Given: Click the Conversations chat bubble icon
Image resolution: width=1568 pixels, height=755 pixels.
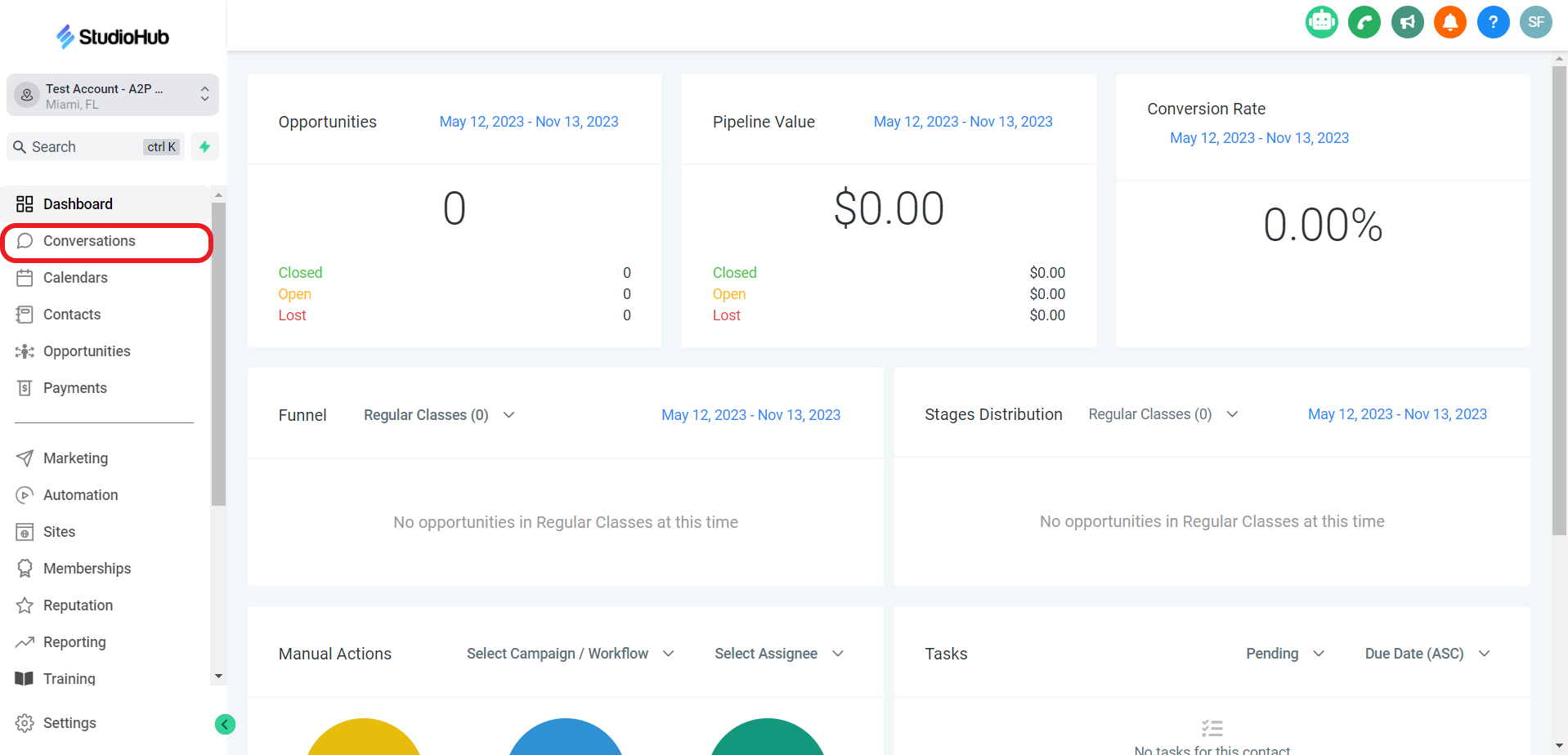Looking at the screenshot, I should point(25,241).
